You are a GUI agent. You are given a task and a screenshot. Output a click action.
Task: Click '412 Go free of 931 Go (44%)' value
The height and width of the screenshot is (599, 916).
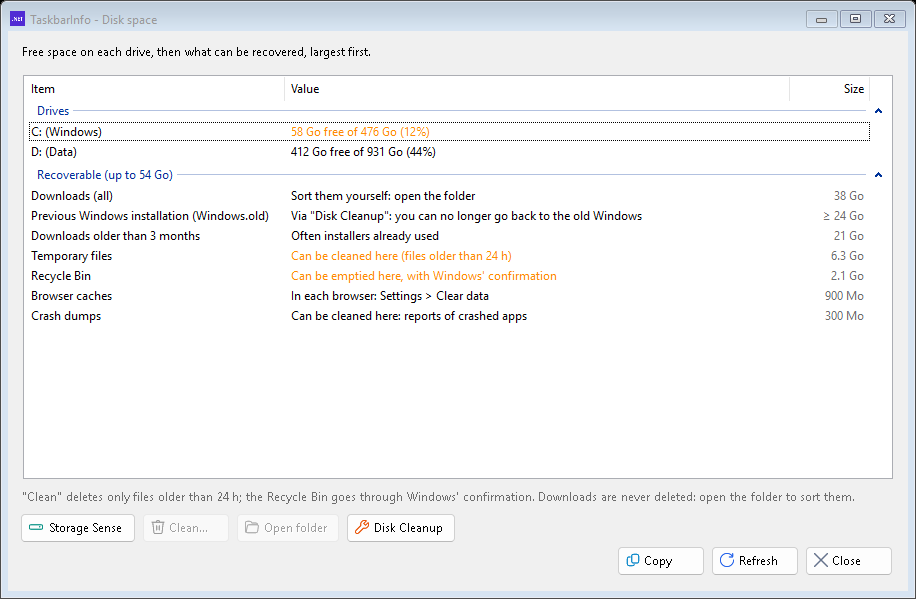coord(363,152)
